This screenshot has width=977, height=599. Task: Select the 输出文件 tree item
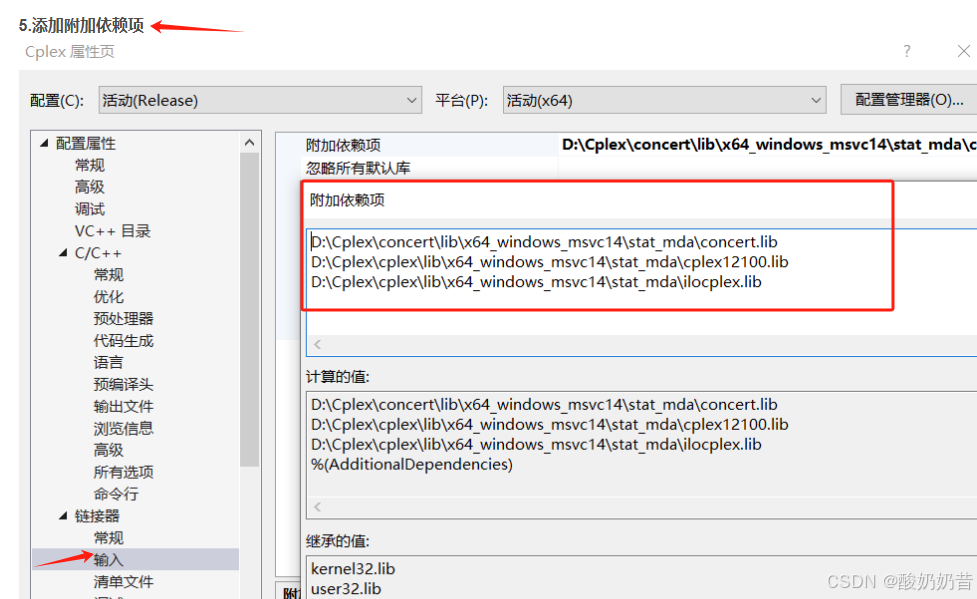pyautogui.click(x=123, y=406)
